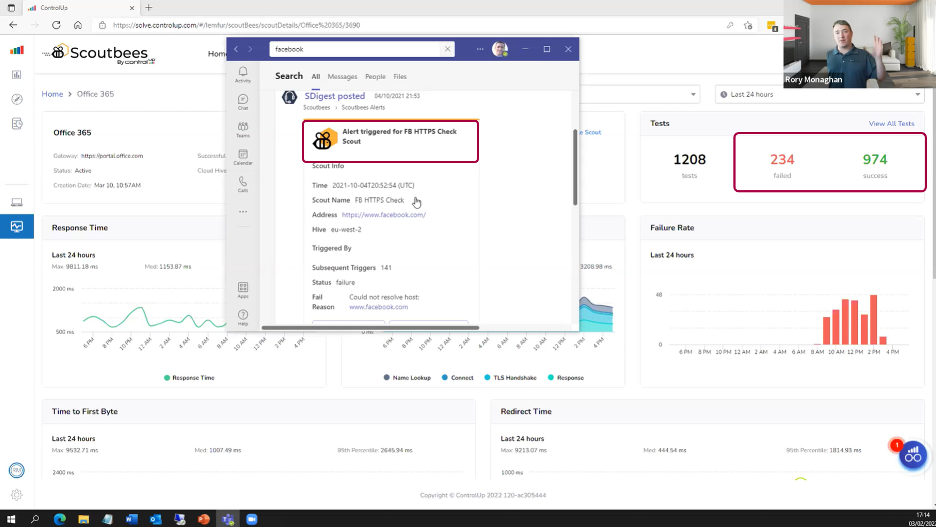Open round user badge in sidebar
Screen dimensions: 936x528
click(17, 470)
